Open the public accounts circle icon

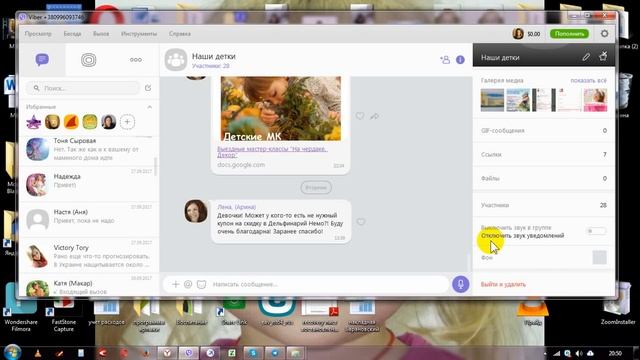(x=89, y=60)
